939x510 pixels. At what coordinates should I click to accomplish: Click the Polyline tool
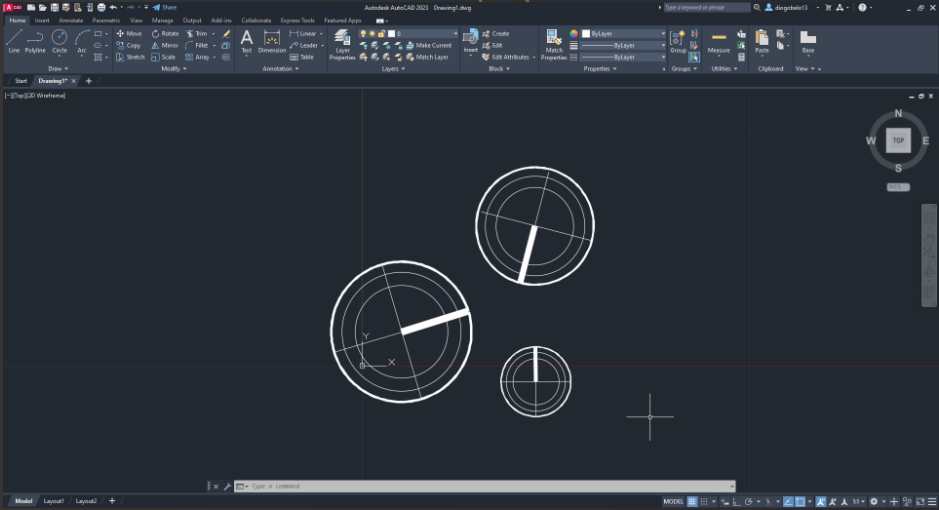click(35, 40)
